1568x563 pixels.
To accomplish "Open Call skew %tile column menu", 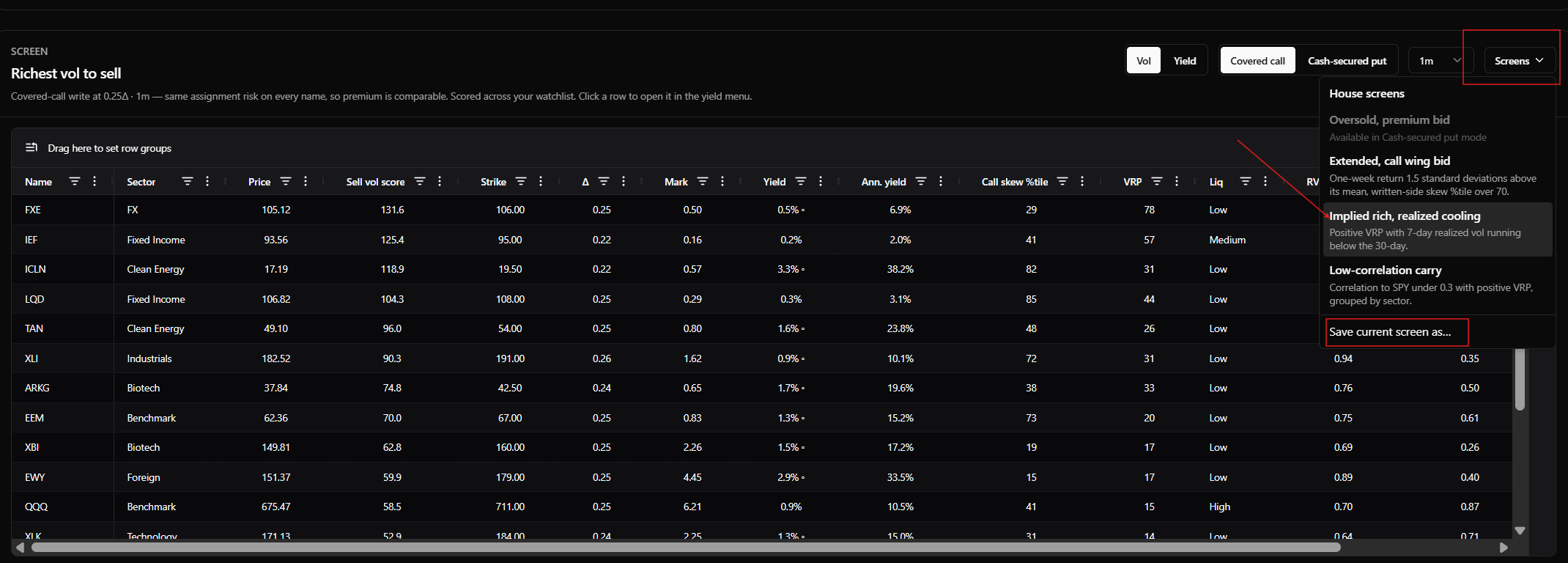I will pos(1082,181).
